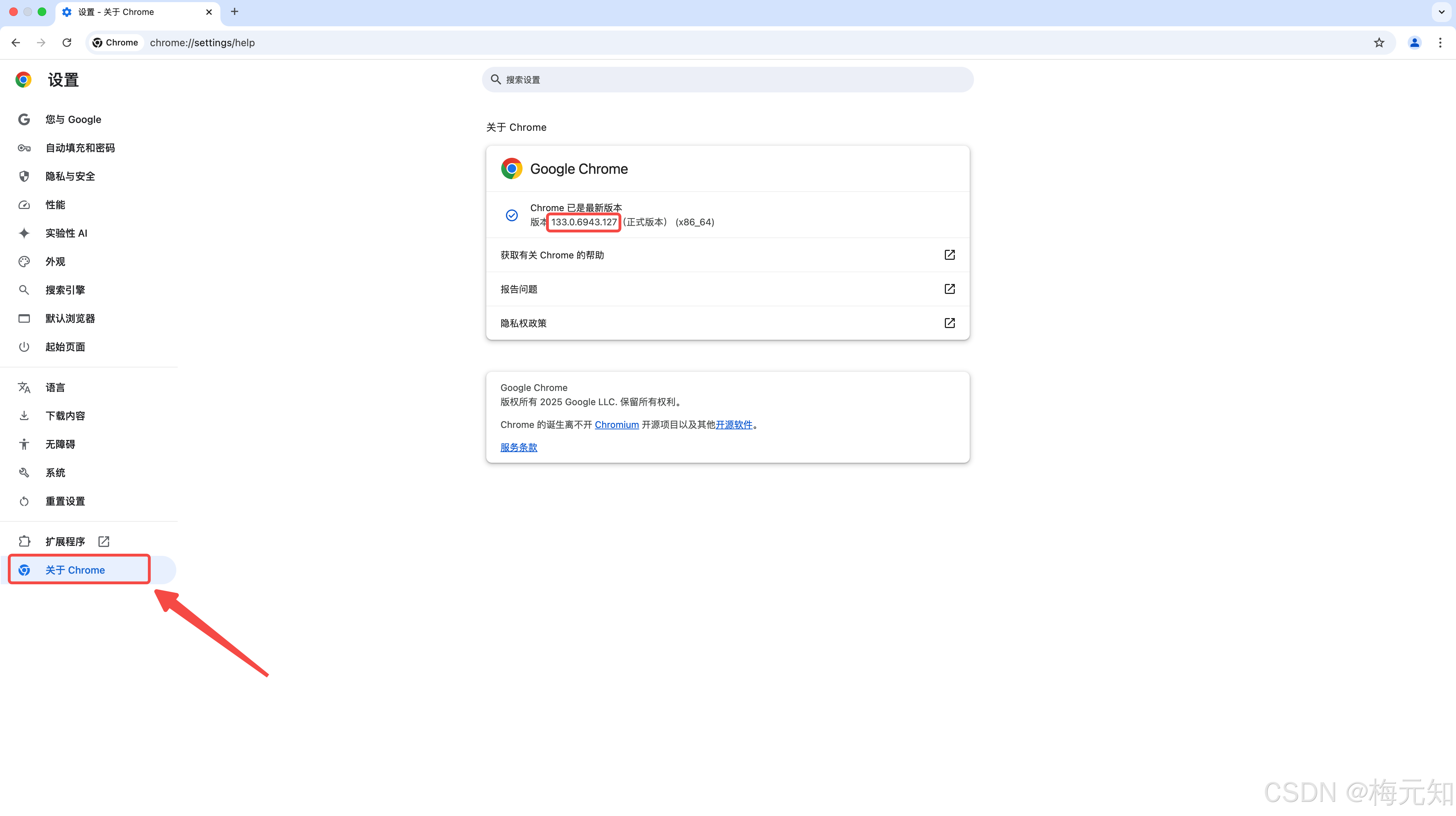Open the 服务条款 link
Viewport: 1456px width, 816px height.
coord(518,447)
